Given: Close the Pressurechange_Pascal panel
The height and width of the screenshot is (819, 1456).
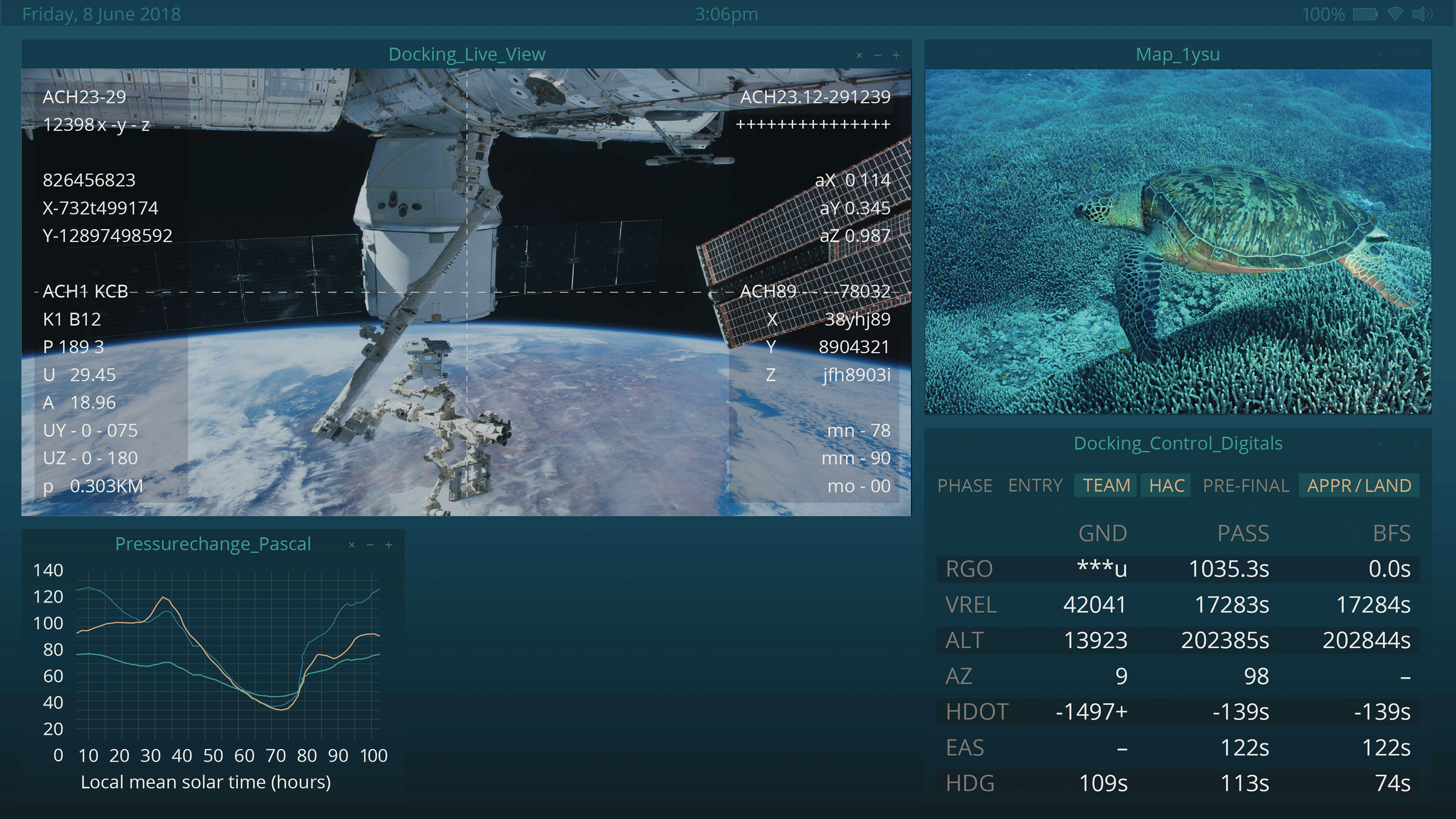Looking at the screenshot, I should (x=351, y=545).
